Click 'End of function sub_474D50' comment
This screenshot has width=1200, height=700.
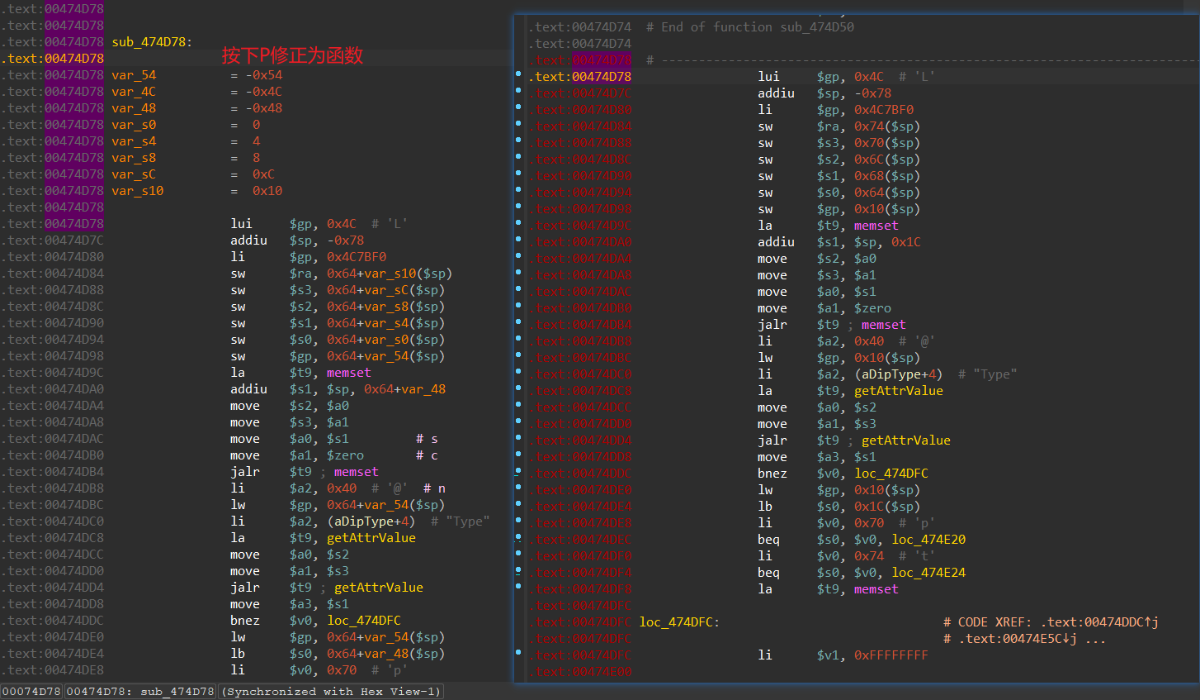click(750, 27)
